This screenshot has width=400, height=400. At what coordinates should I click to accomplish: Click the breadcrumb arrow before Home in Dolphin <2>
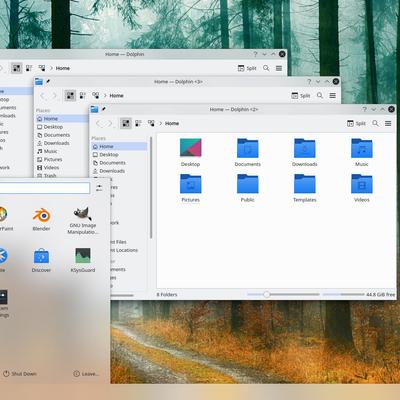[x=160, y=123]
